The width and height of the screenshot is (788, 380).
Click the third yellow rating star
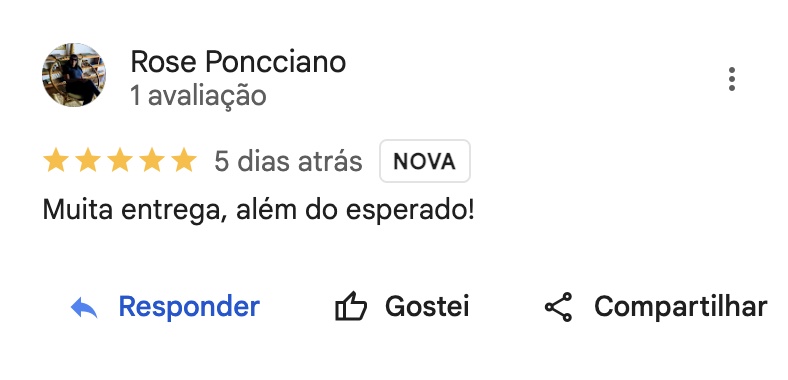[120, 160]
